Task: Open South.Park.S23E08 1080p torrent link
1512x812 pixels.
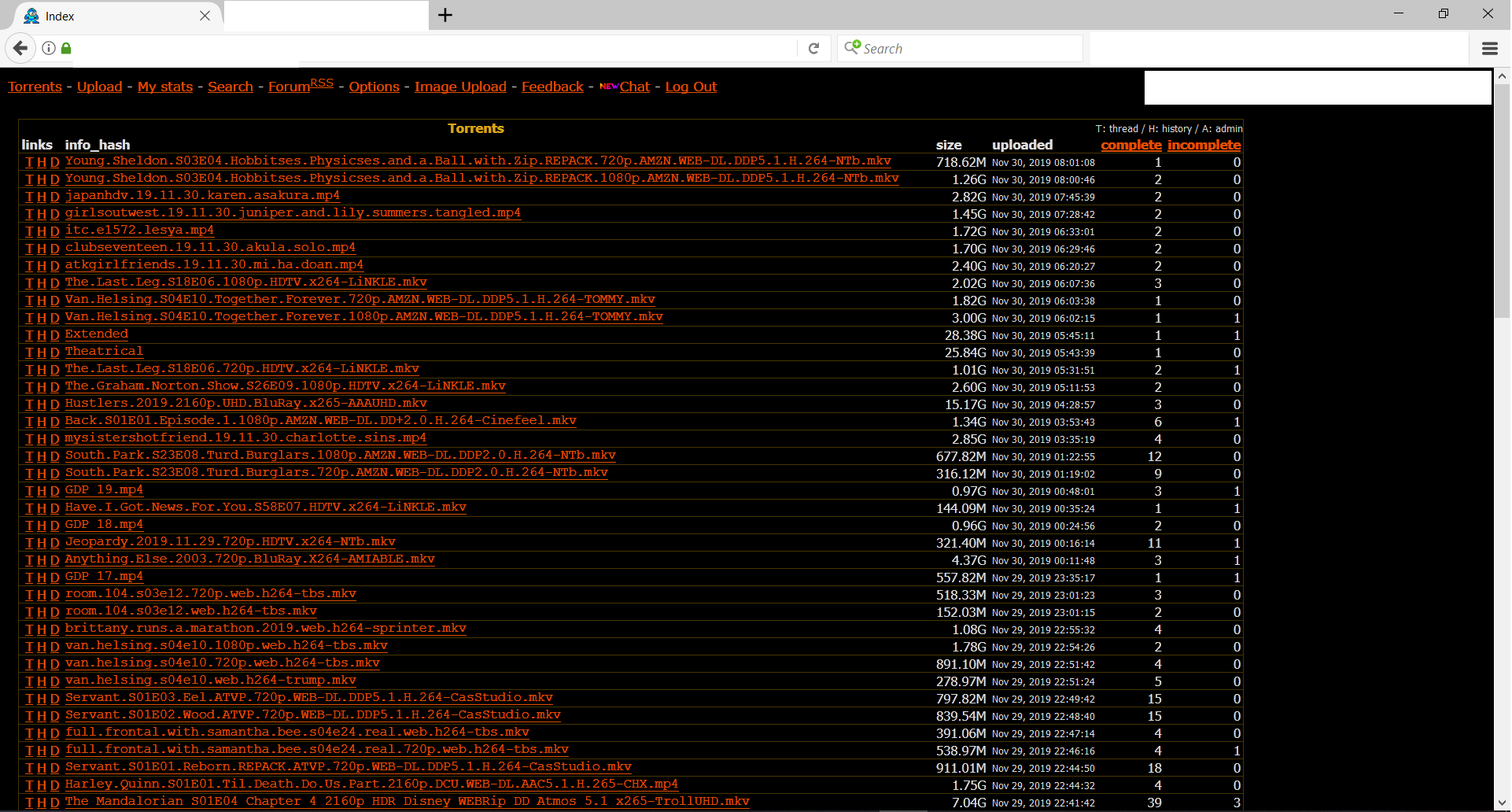Action: (340, 456)
